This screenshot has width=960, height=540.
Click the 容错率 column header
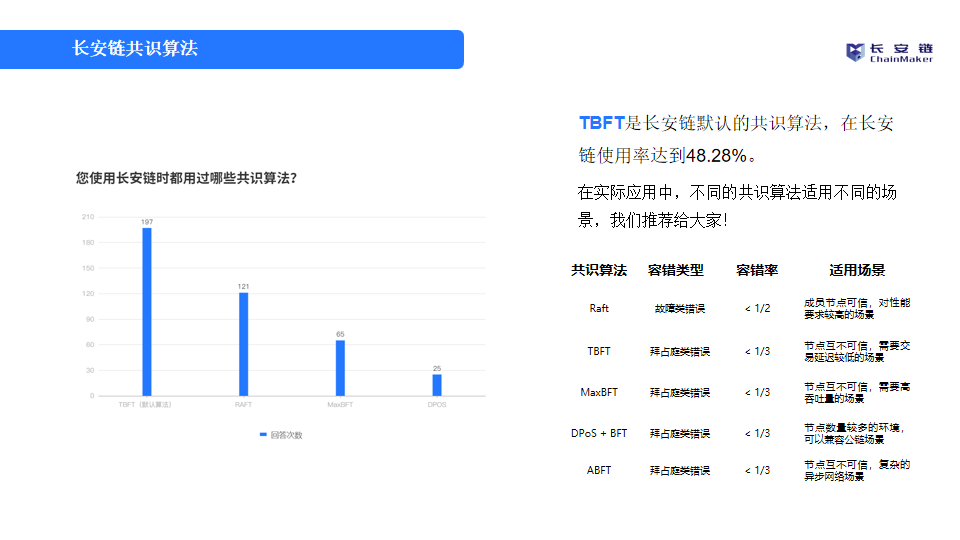pos(757,270)
